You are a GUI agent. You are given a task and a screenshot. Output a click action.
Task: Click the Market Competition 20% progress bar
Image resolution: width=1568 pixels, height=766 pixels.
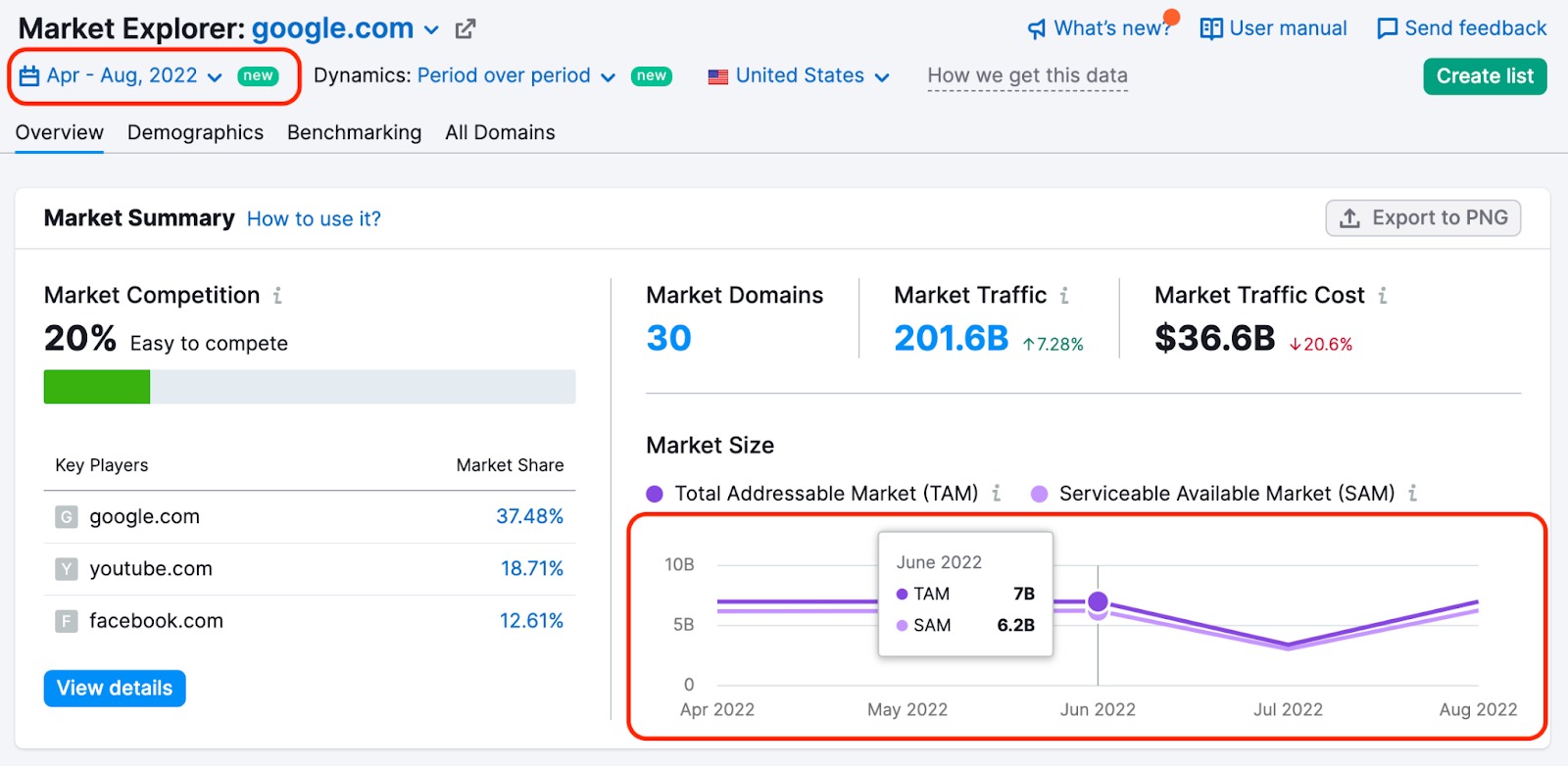[310, 387]
